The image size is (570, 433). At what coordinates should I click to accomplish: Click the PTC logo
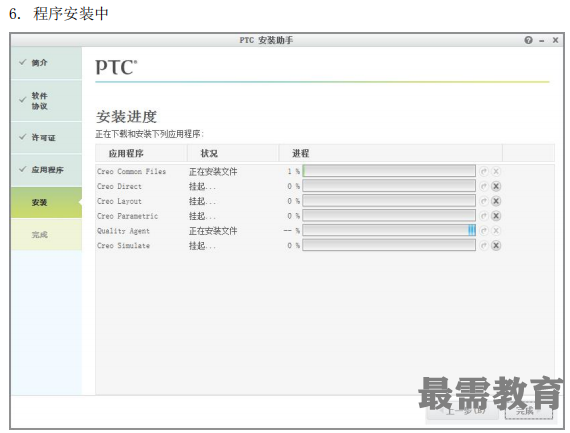pos(116,67)
